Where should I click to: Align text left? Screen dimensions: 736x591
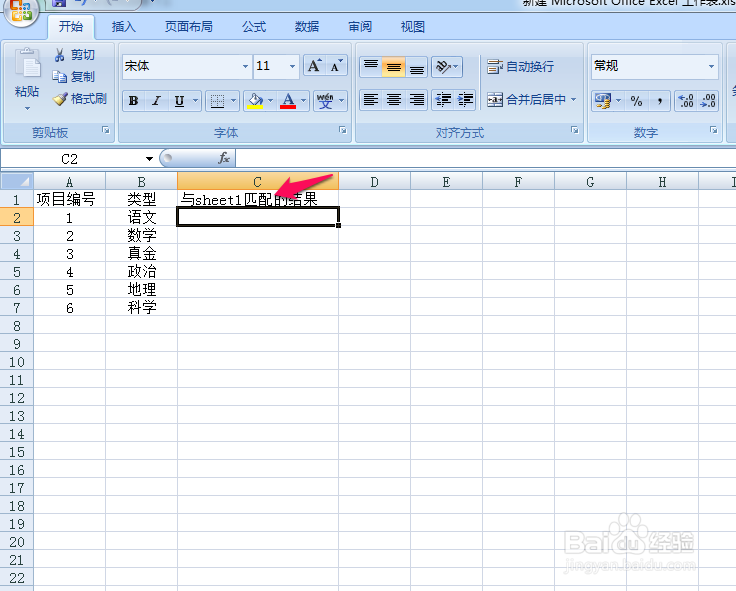tap(371, 100)
